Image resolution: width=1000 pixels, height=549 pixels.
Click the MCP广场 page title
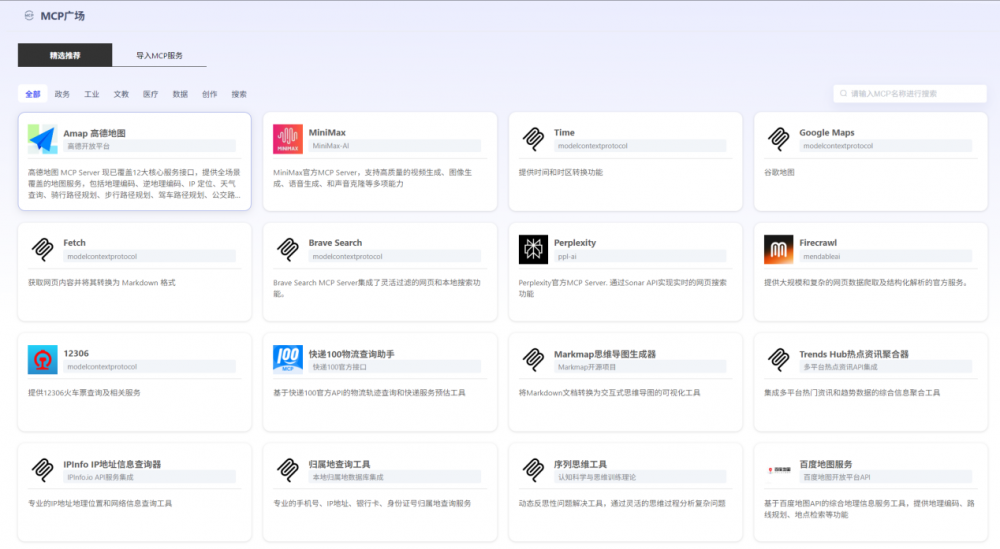click(62, 16)
